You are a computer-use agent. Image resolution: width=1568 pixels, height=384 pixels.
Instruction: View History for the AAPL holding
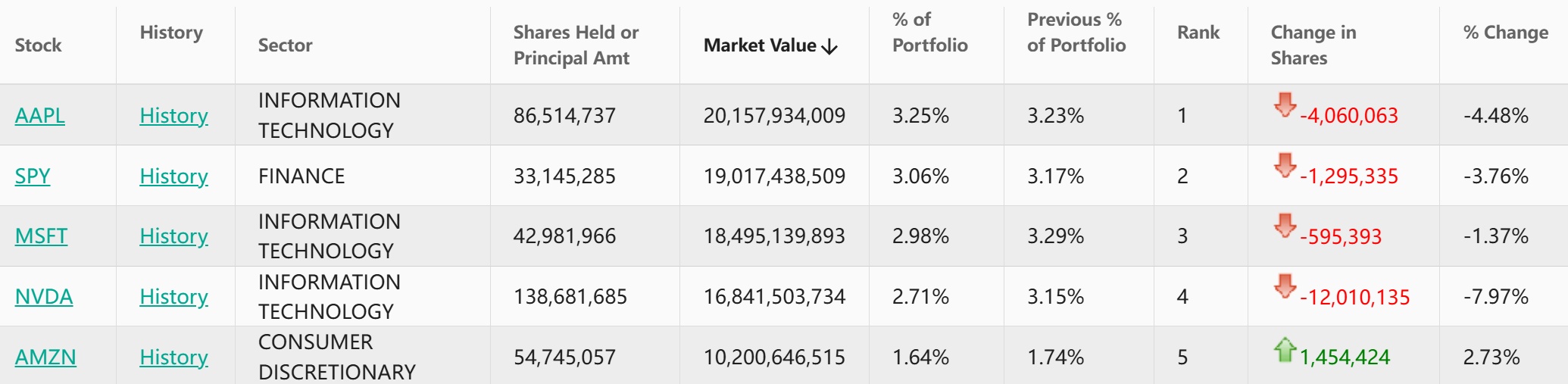point(173,115)
